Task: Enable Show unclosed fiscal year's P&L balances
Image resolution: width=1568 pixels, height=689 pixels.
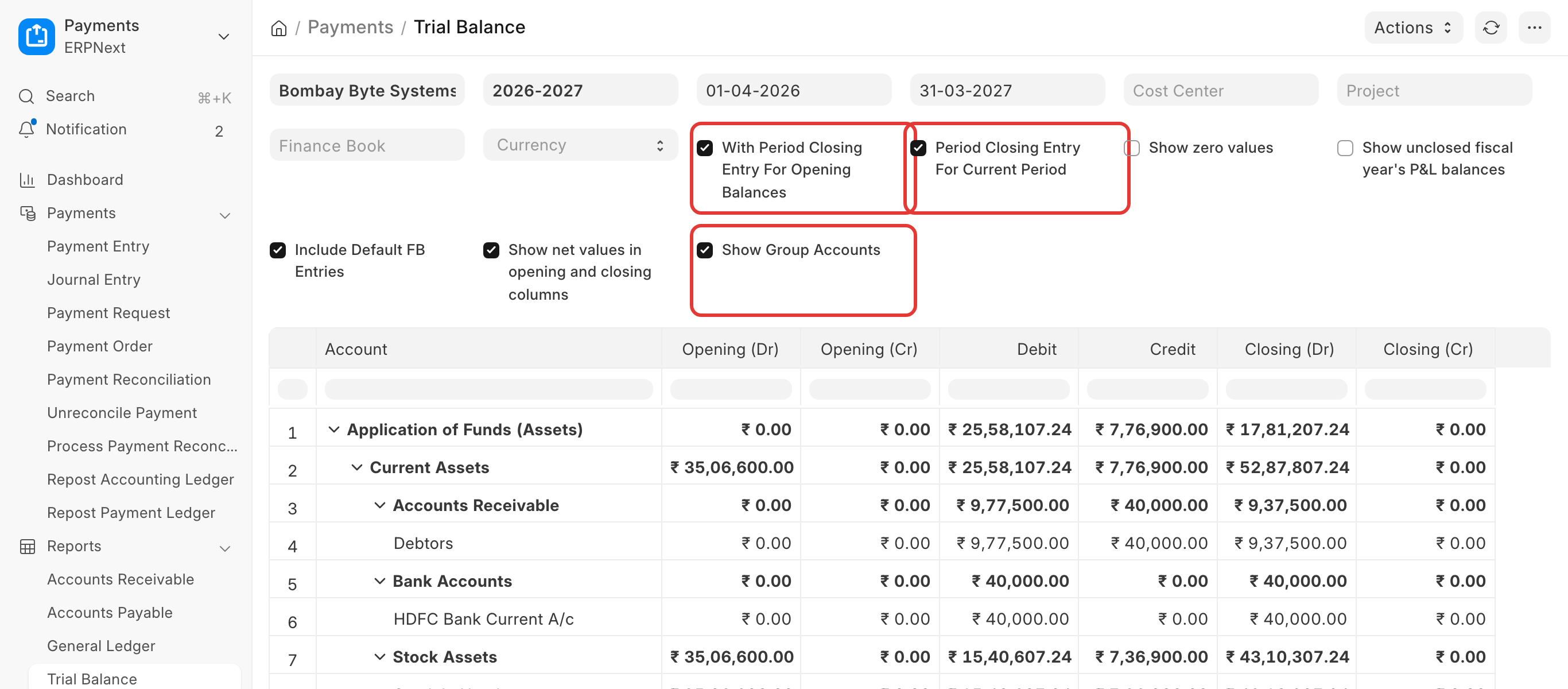Action: pyautogui.click(x=1345, y=148)
